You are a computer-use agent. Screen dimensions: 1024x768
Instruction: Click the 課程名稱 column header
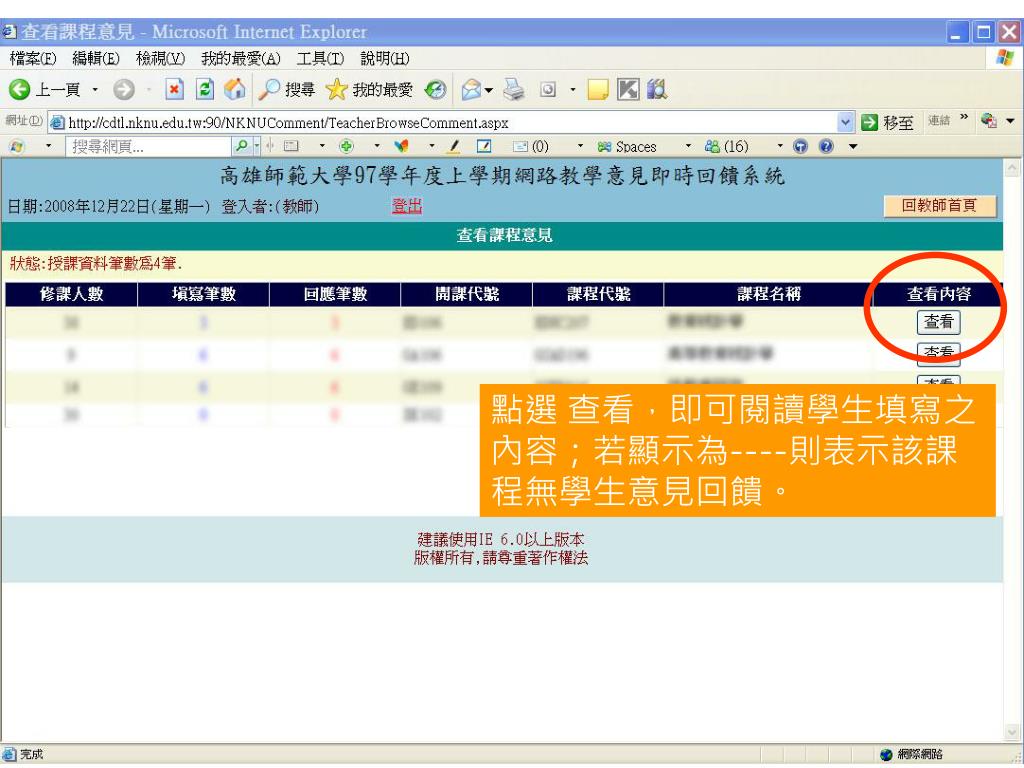(769, 294)
